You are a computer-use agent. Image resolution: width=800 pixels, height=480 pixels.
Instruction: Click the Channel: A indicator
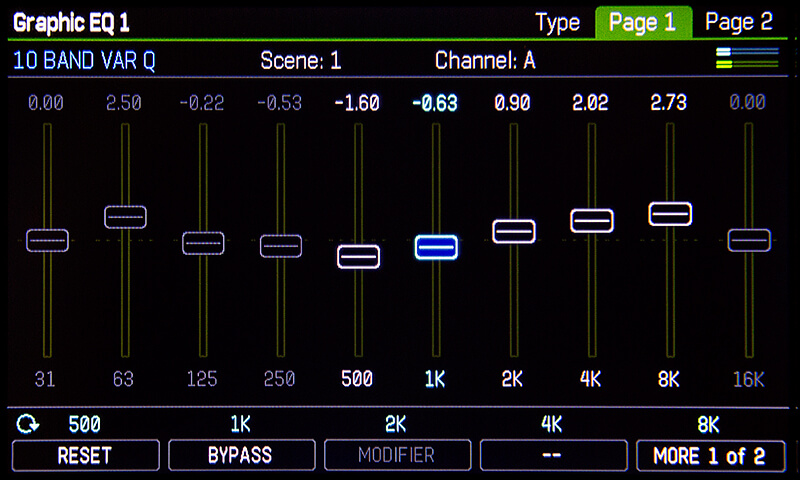(485, 60)
